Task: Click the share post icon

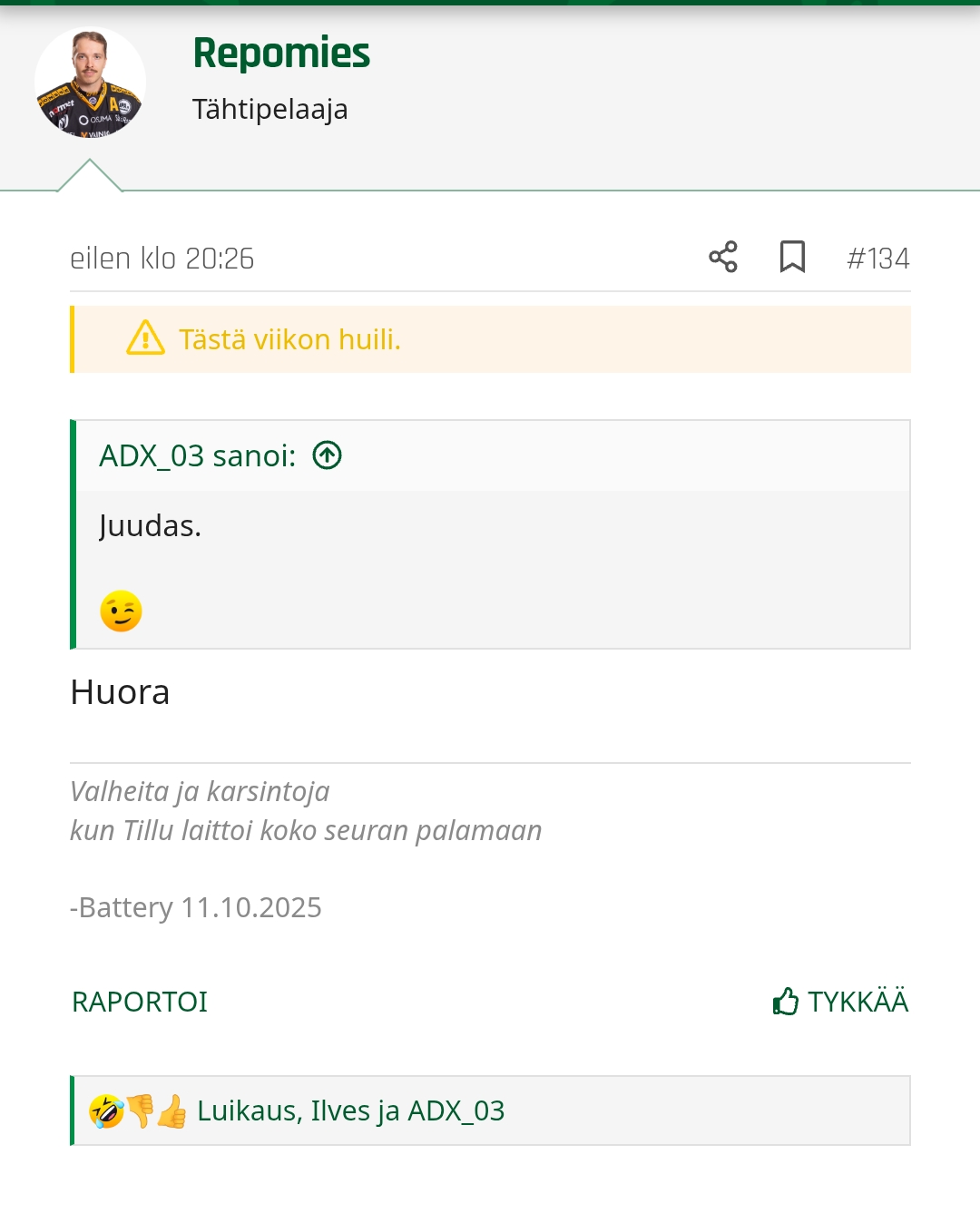Action: [x=723, y=258]
